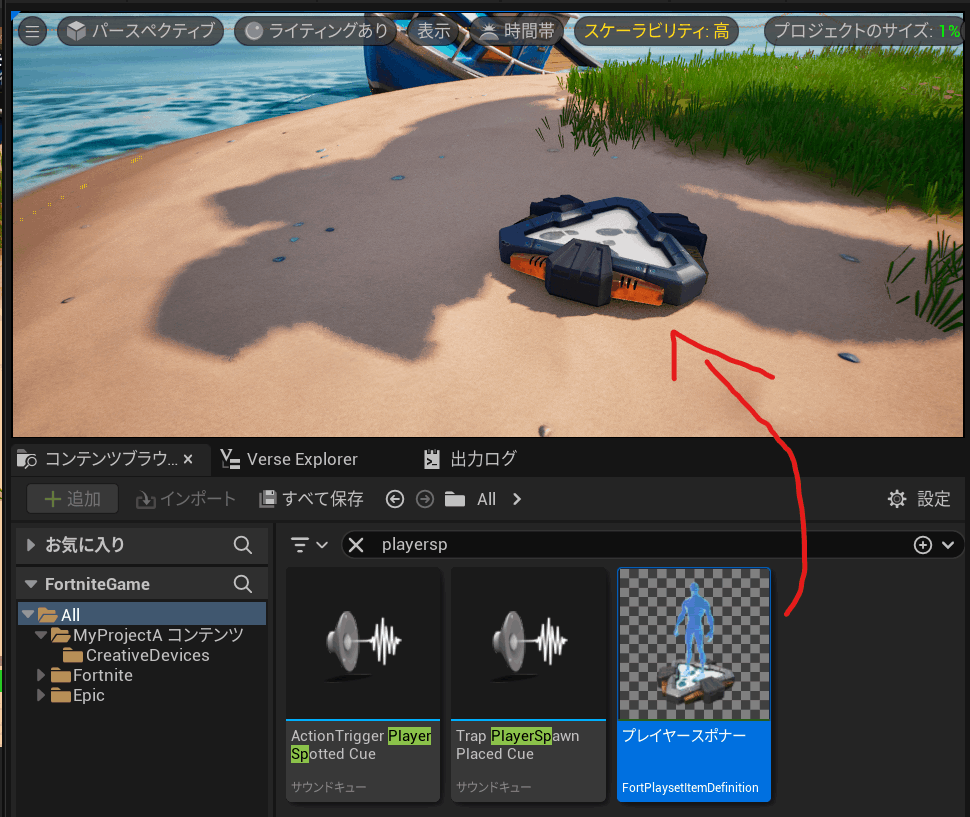970x817 pixels.
Task: Expand the Fortnite folder arrow
Action: (x=41, y=675)
